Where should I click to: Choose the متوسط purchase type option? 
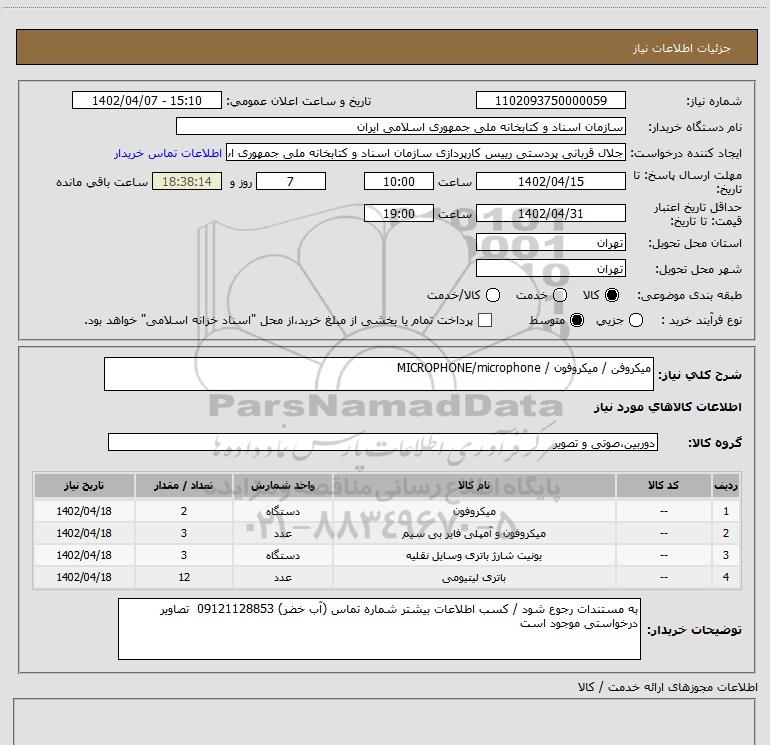tap(577, 320)
